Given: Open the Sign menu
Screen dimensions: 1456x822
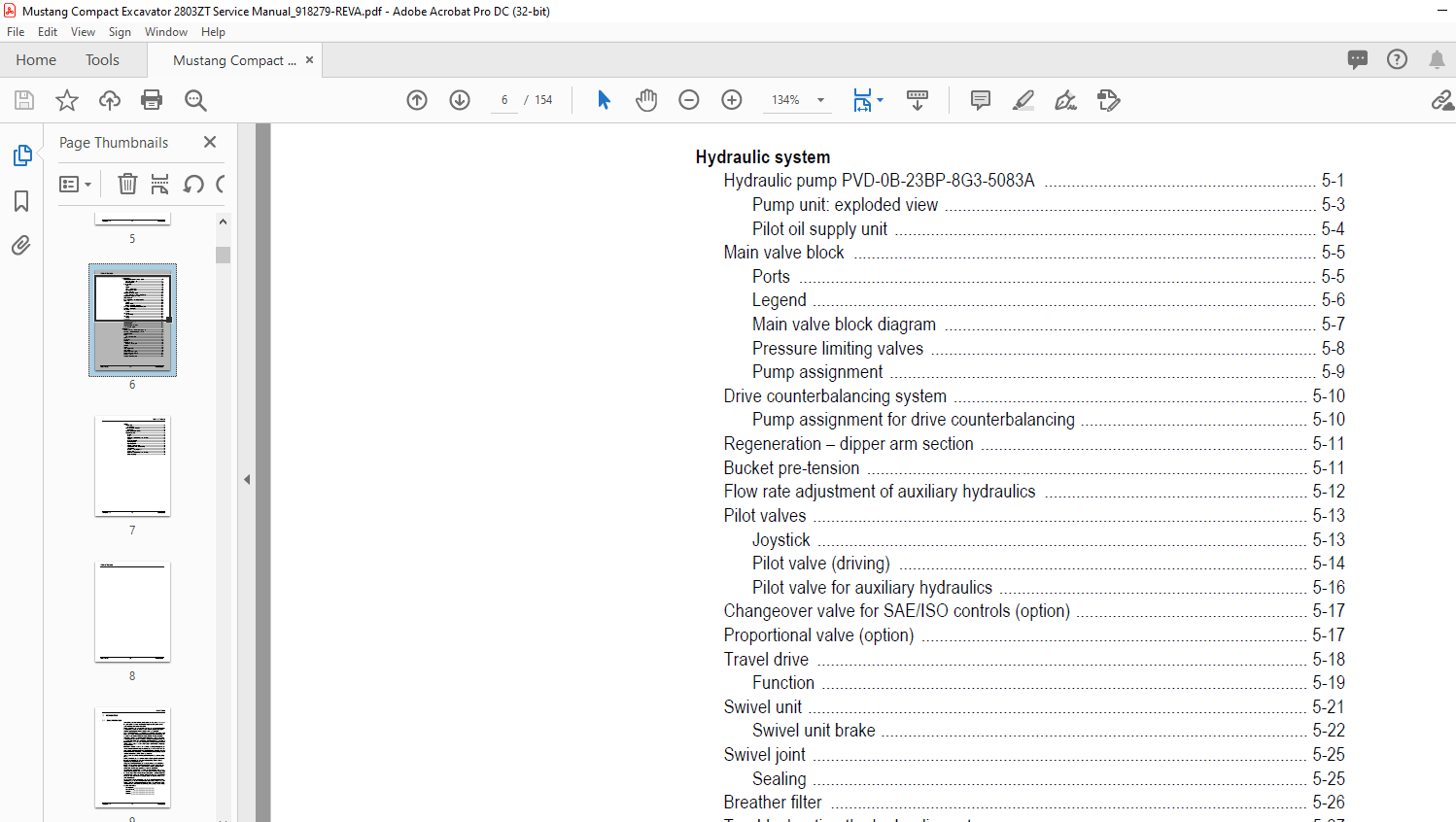Looking at the screenshot, I should [120, 32].
